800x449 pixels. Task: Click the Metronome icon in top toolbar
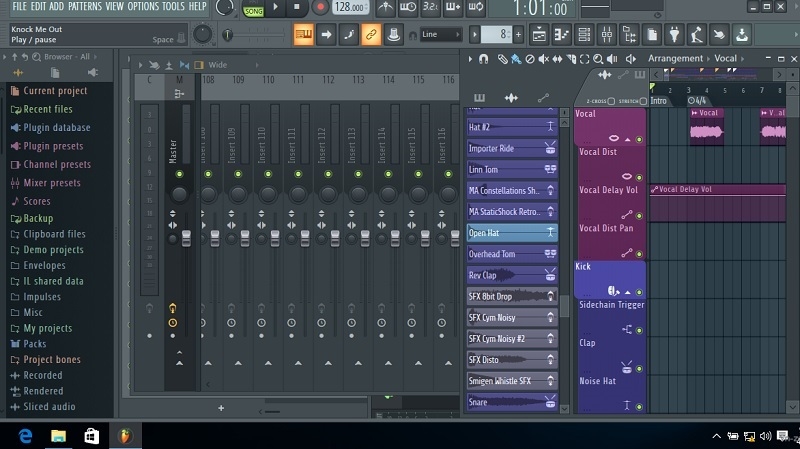pos(385,7)
